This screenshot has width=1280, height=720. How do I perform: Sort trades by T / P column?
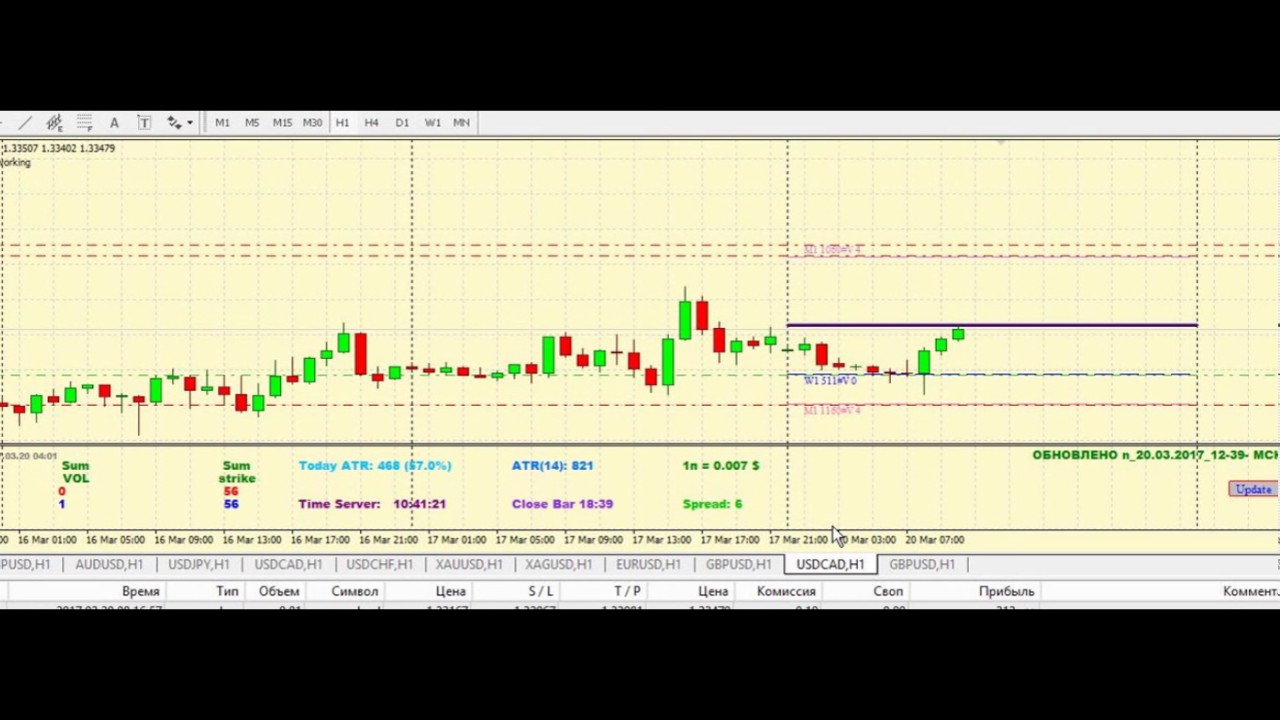coord(627,591)
